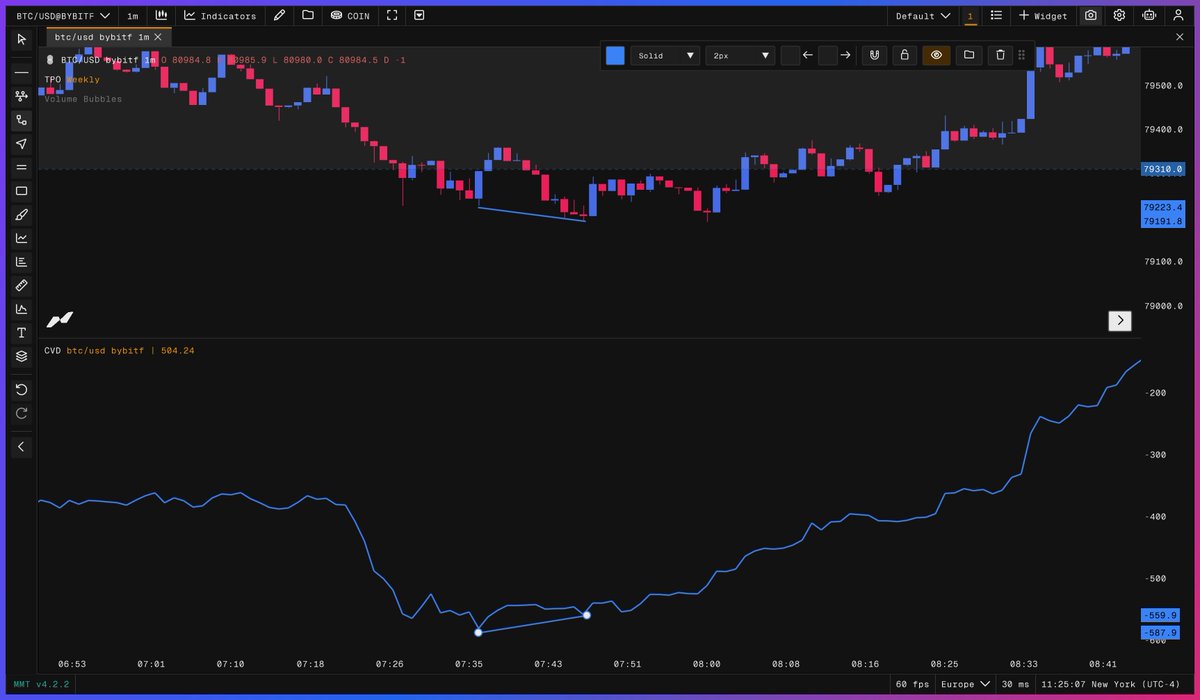Select the rectangle shape tool
The width and height of the screenshot is (1200, 700).
pos(22,191)
